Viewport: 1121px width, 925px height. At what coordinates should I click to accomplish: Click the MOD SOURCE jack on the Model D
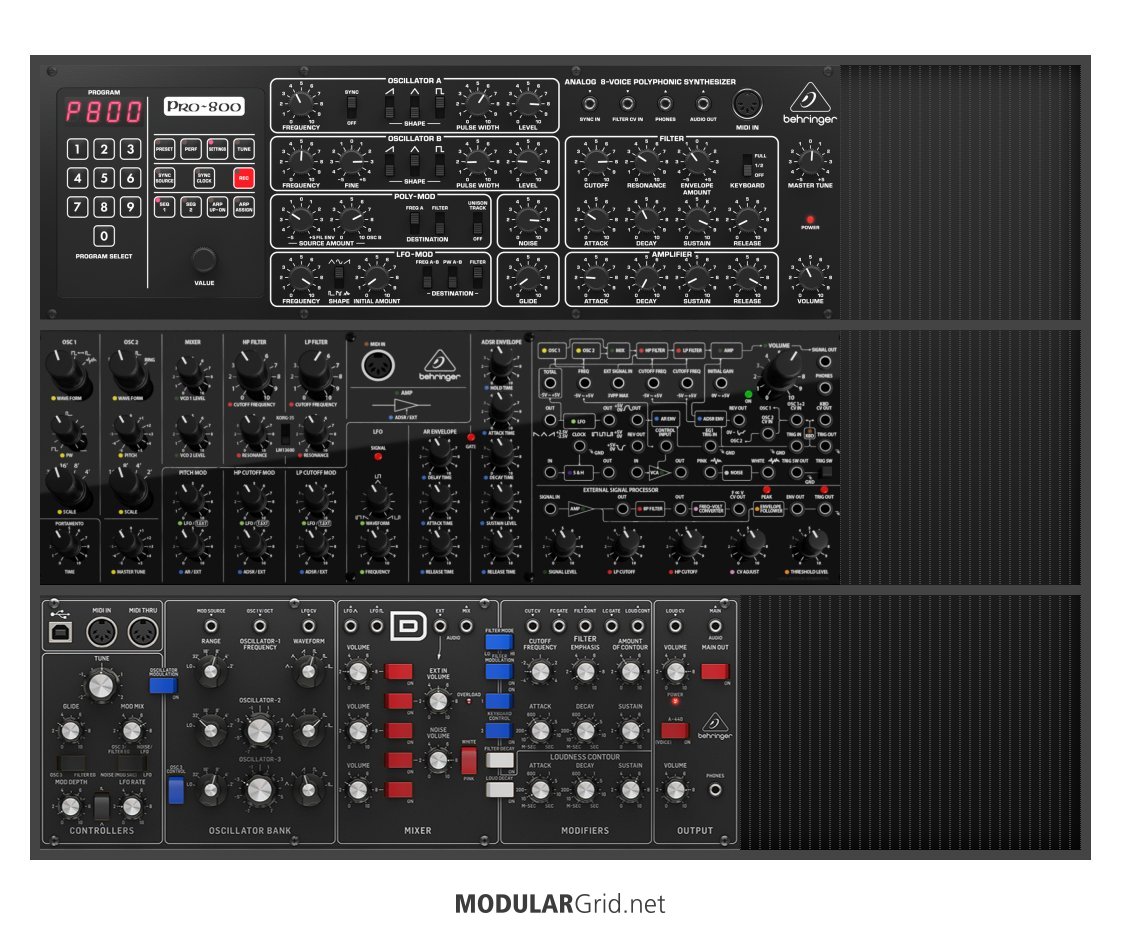click(211, 626)
